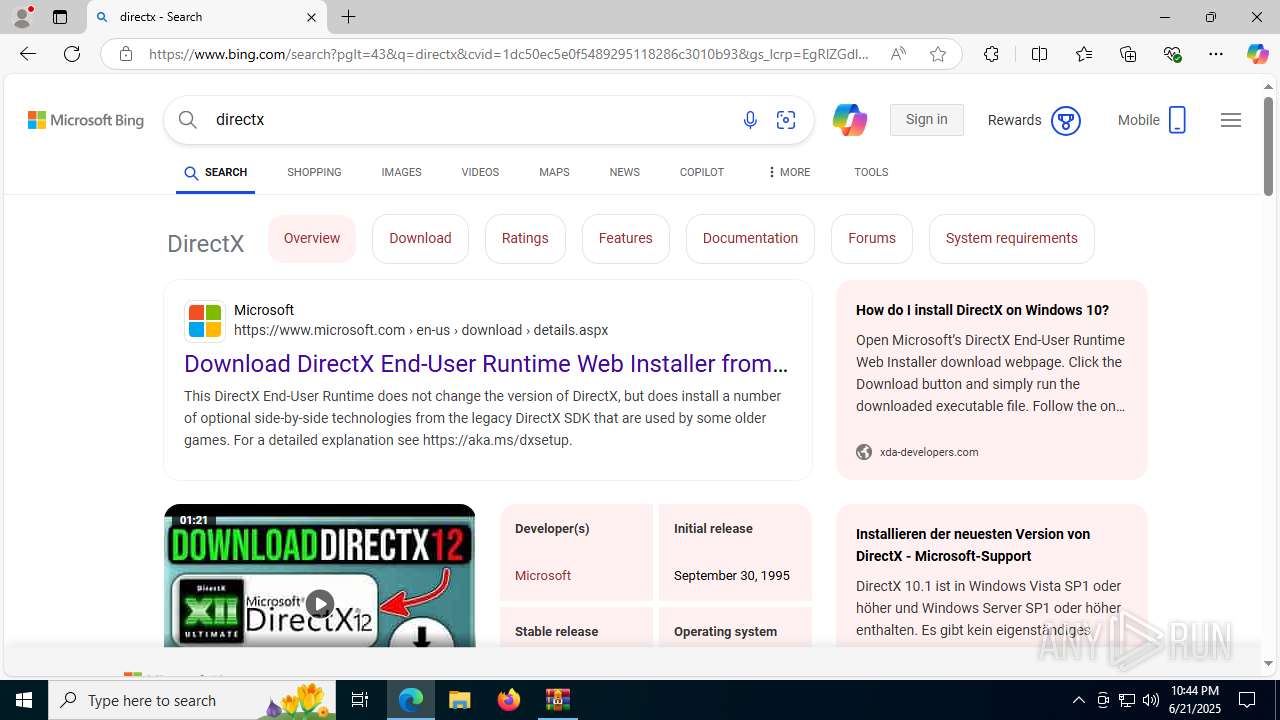Search using voice microphone icon
The height and width of the screenshot is (720, 1280).
750,120
